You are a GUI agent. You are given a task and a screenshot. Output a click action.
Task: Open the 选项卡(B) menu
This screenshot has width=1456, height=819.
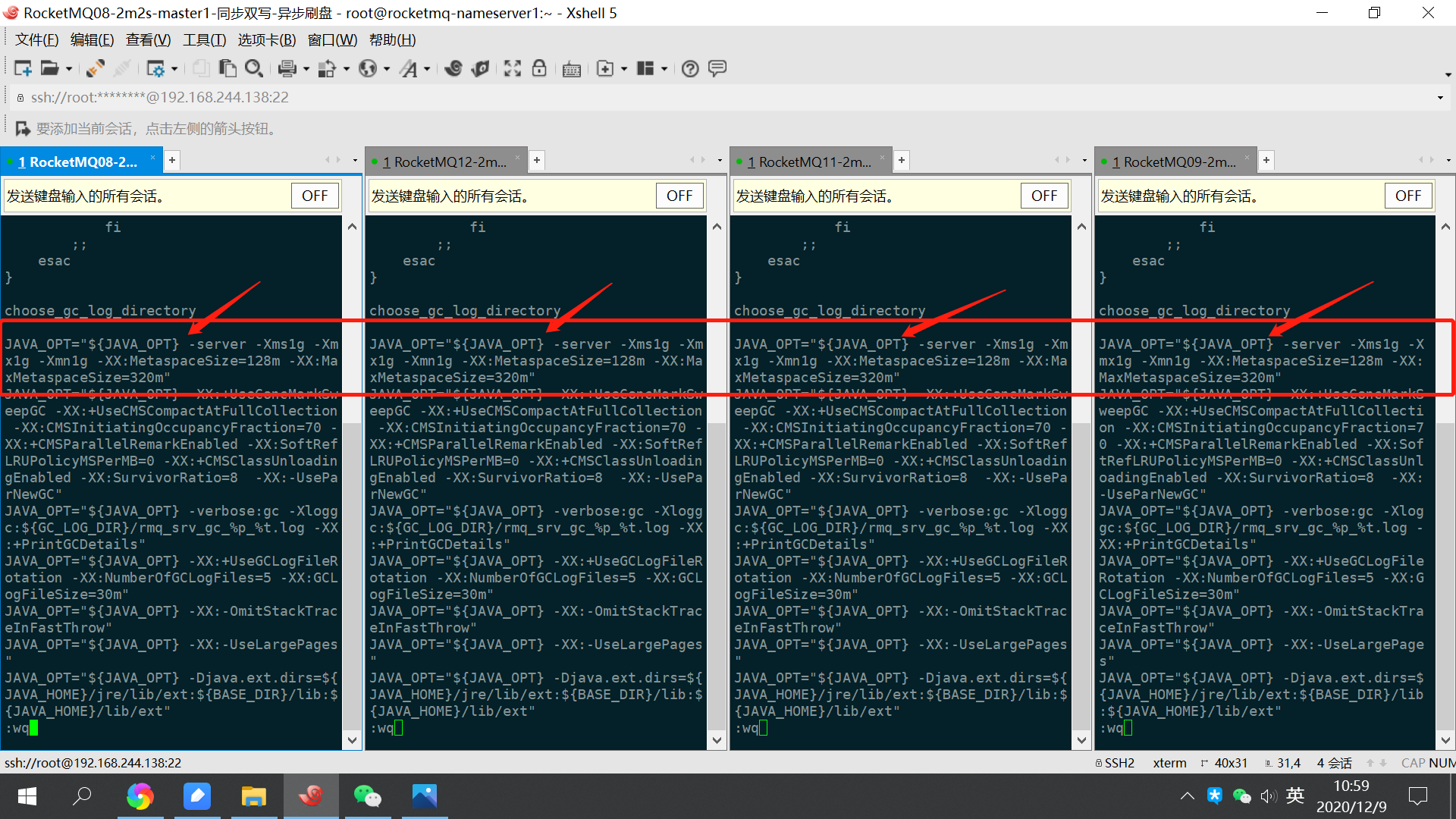pos(267,40)
